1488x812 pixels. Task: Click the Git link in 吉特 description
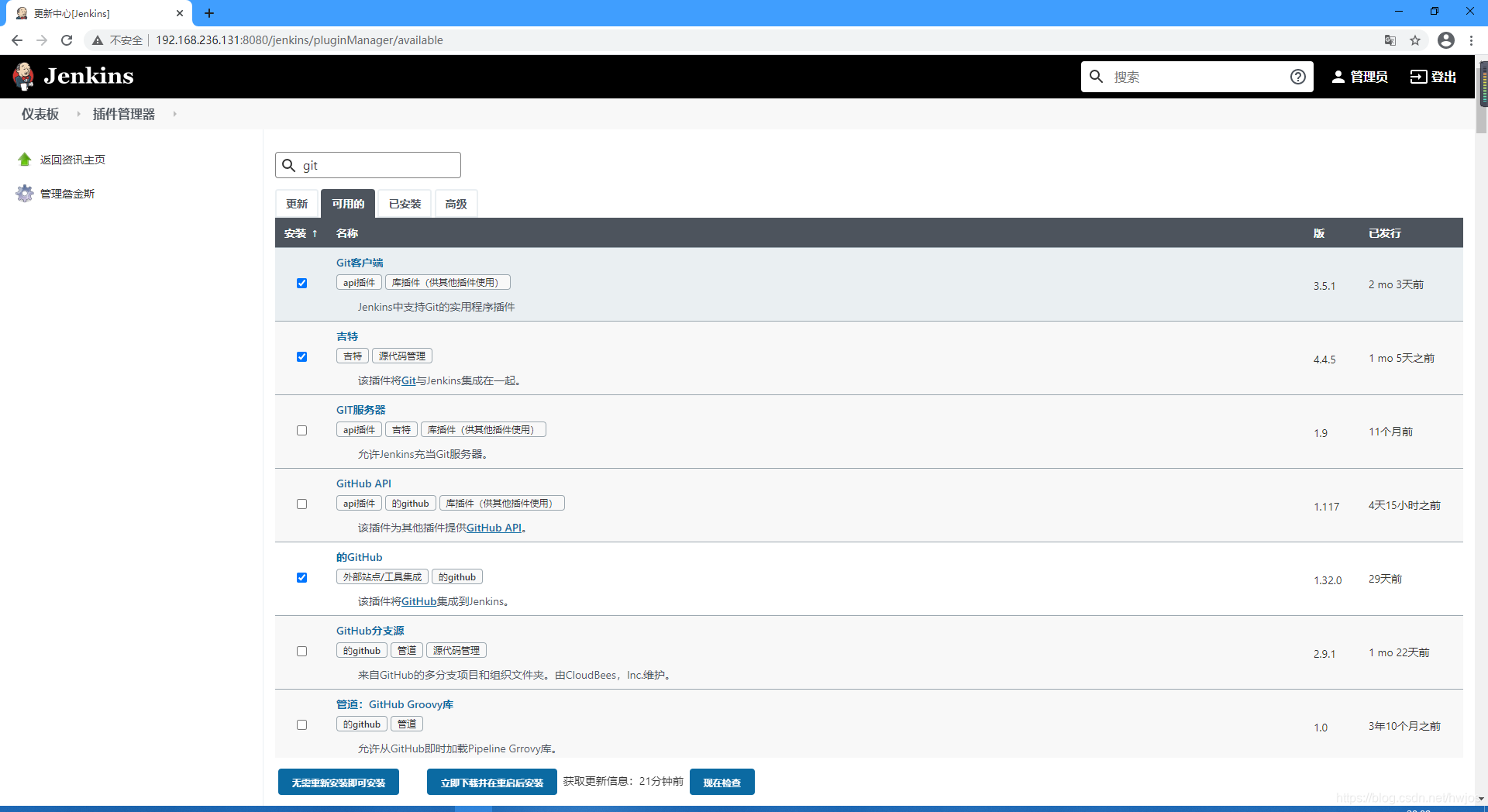(408, 380)
